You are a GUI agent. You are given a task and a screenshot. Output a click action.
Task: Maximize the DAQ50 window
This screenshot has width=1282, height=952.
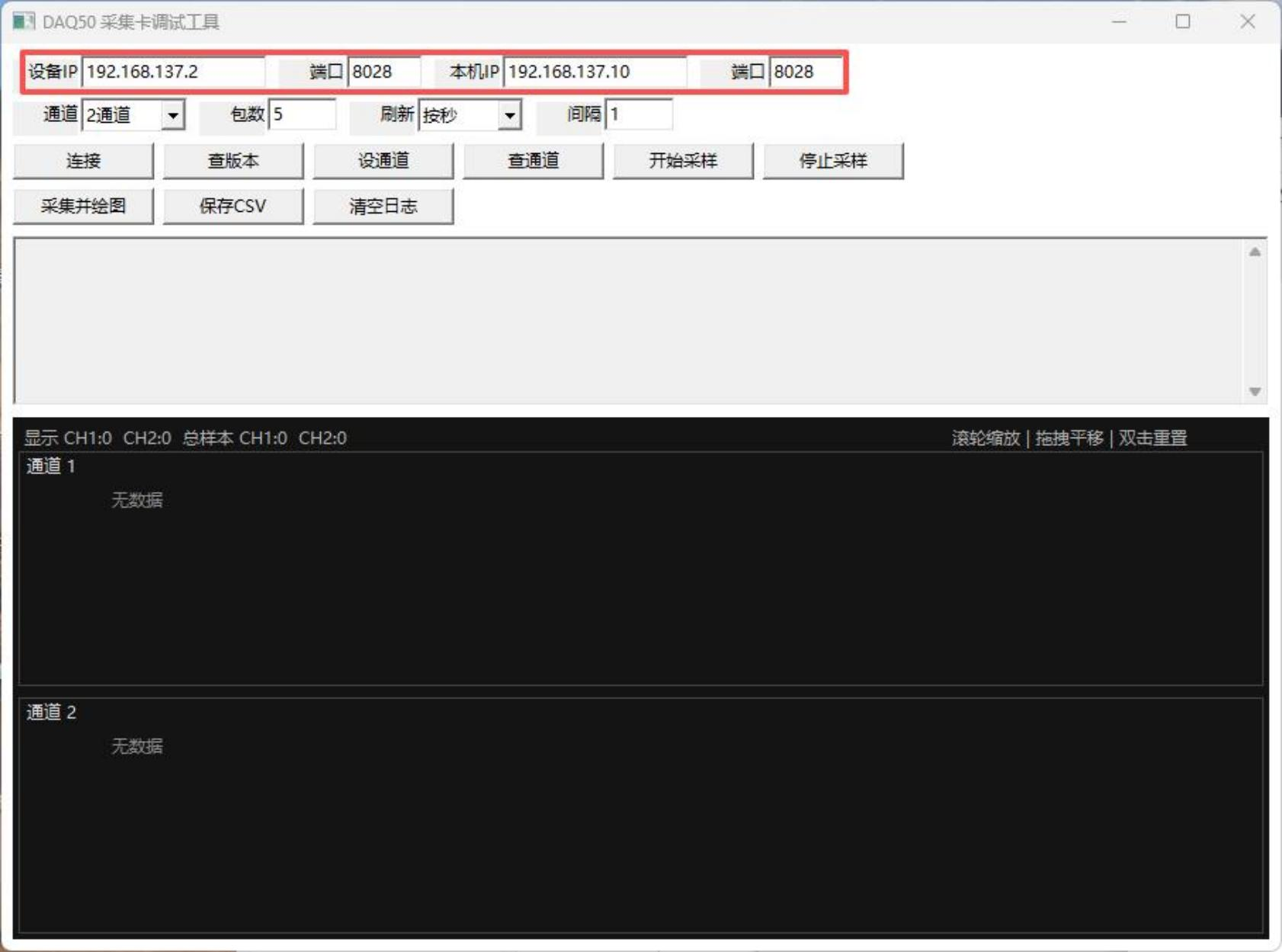coord(1183,21)
